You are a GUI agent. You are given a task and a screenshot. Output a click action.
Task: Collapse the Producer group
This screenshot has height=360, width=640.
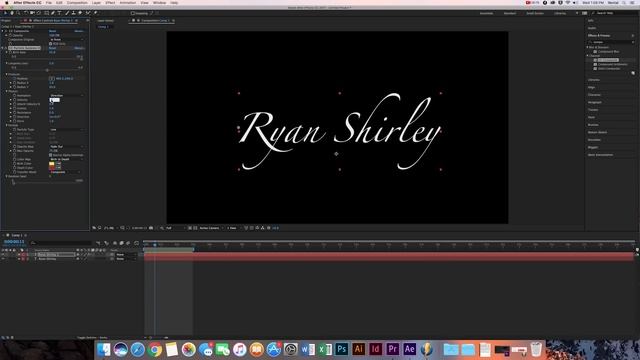[x=7, y=74]
